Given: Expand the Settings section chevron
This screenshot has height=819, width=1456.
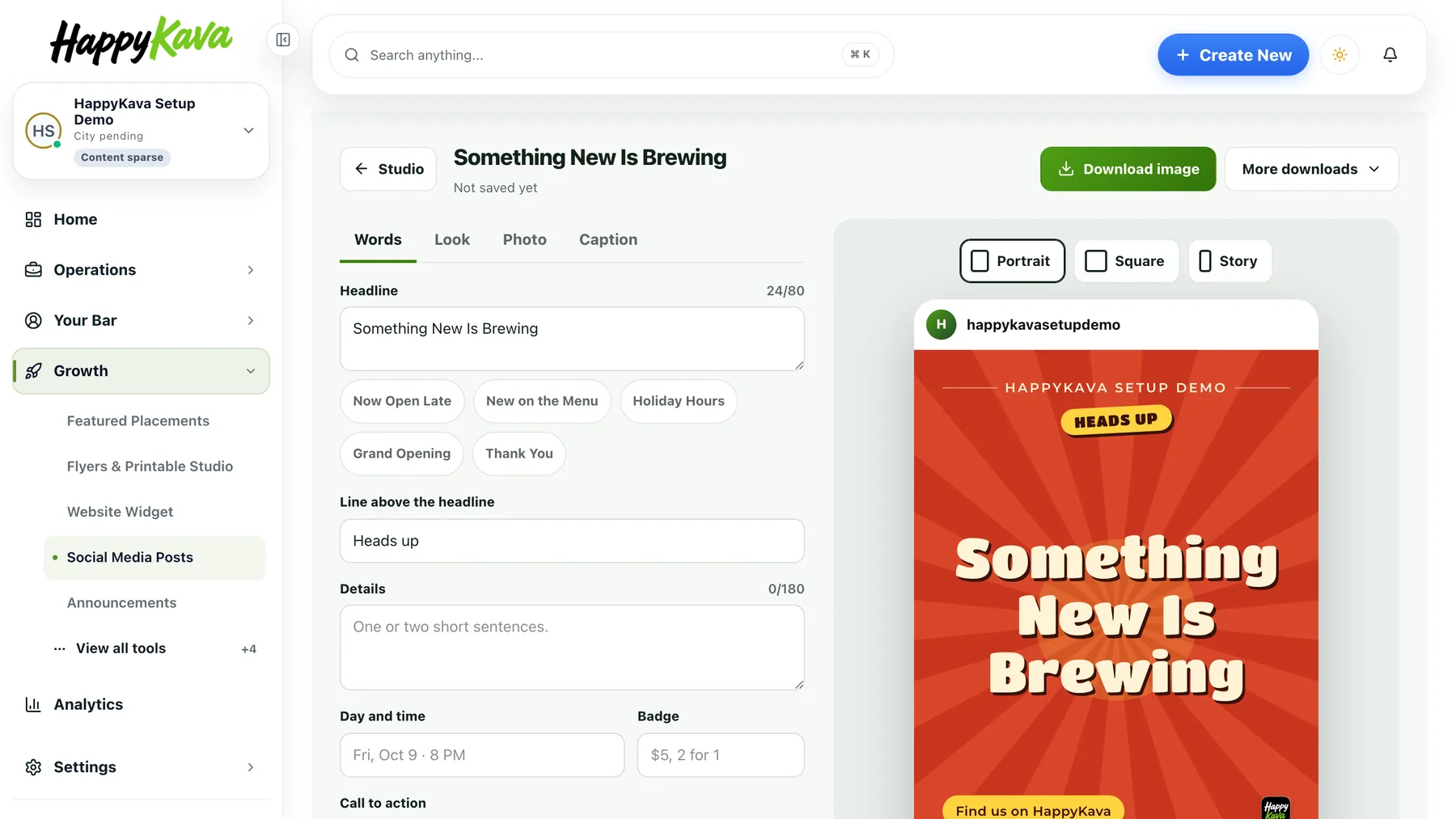Looking at the screenshot, I should (251, 767).
